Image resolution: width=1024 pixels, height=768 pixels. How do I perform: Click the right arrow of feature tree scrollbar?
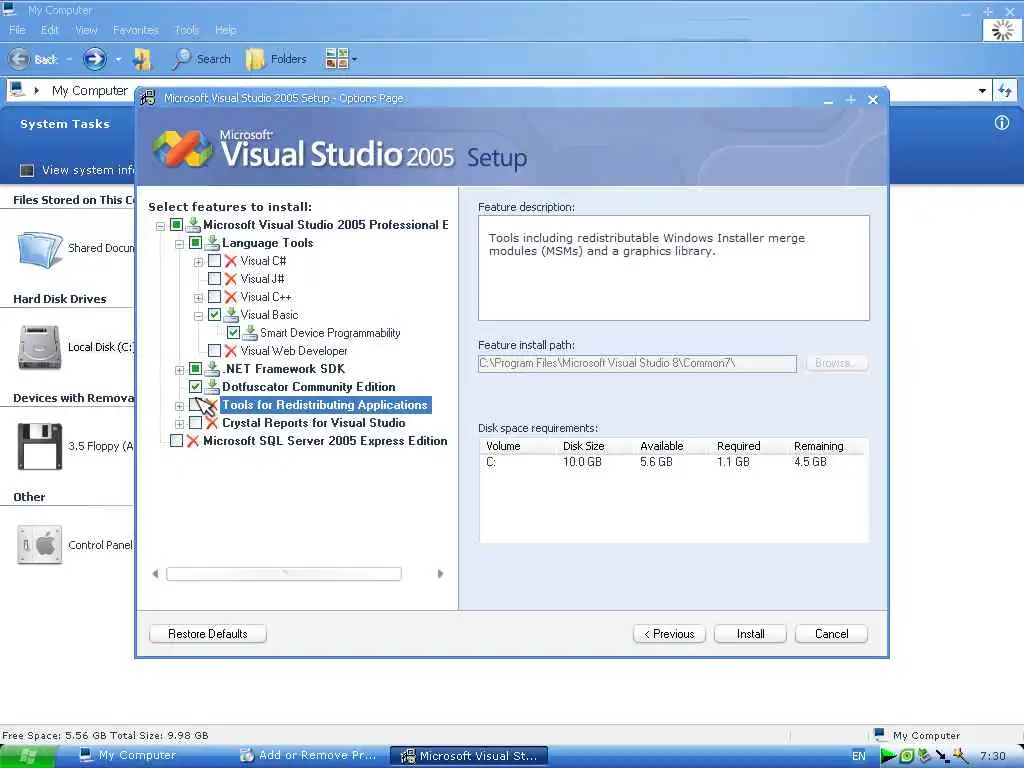click(x=440, y=574)
